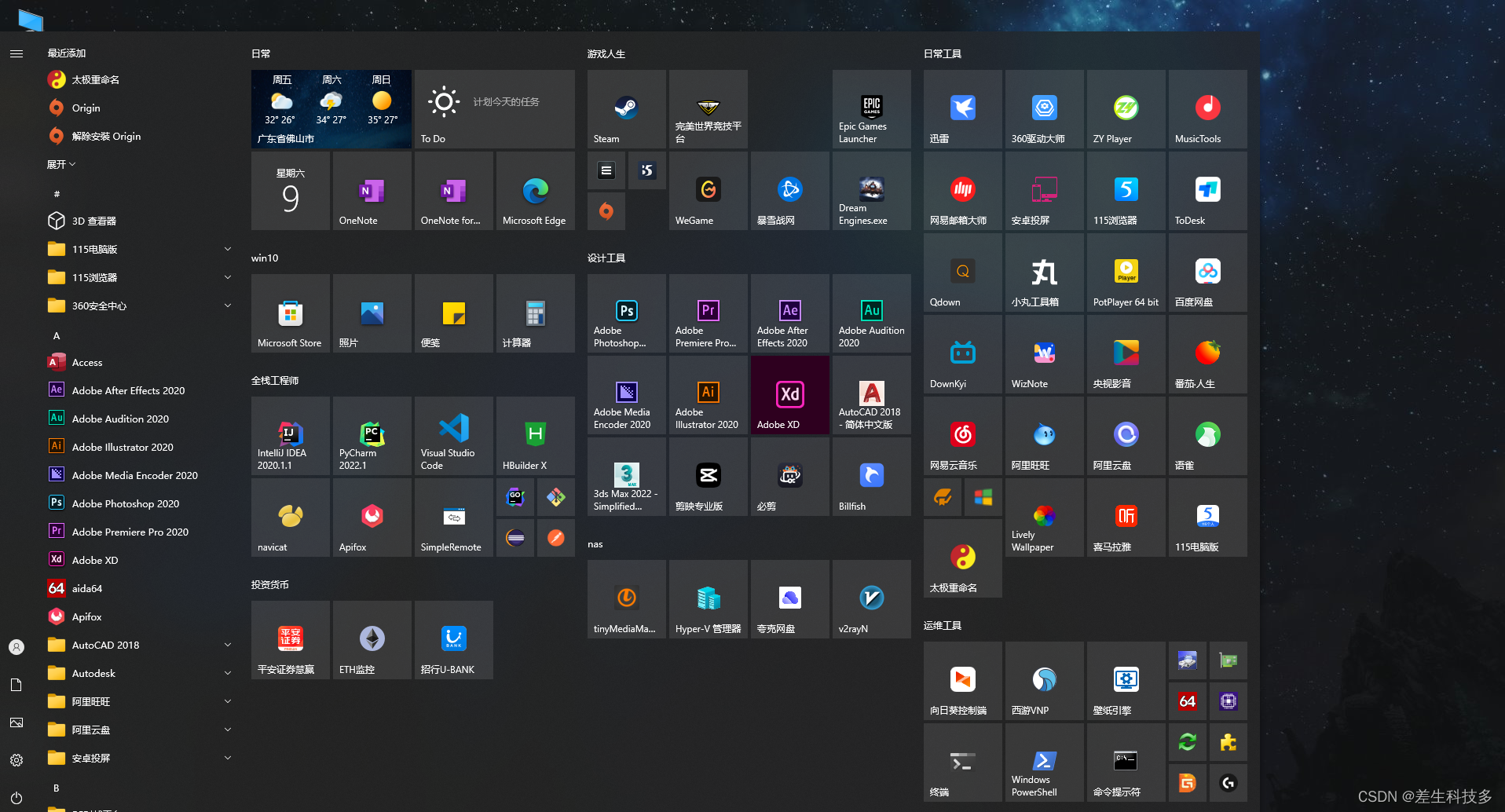Open Pictures shortcut in start sidebar
1505x812 pixels.
click(16, 722)
